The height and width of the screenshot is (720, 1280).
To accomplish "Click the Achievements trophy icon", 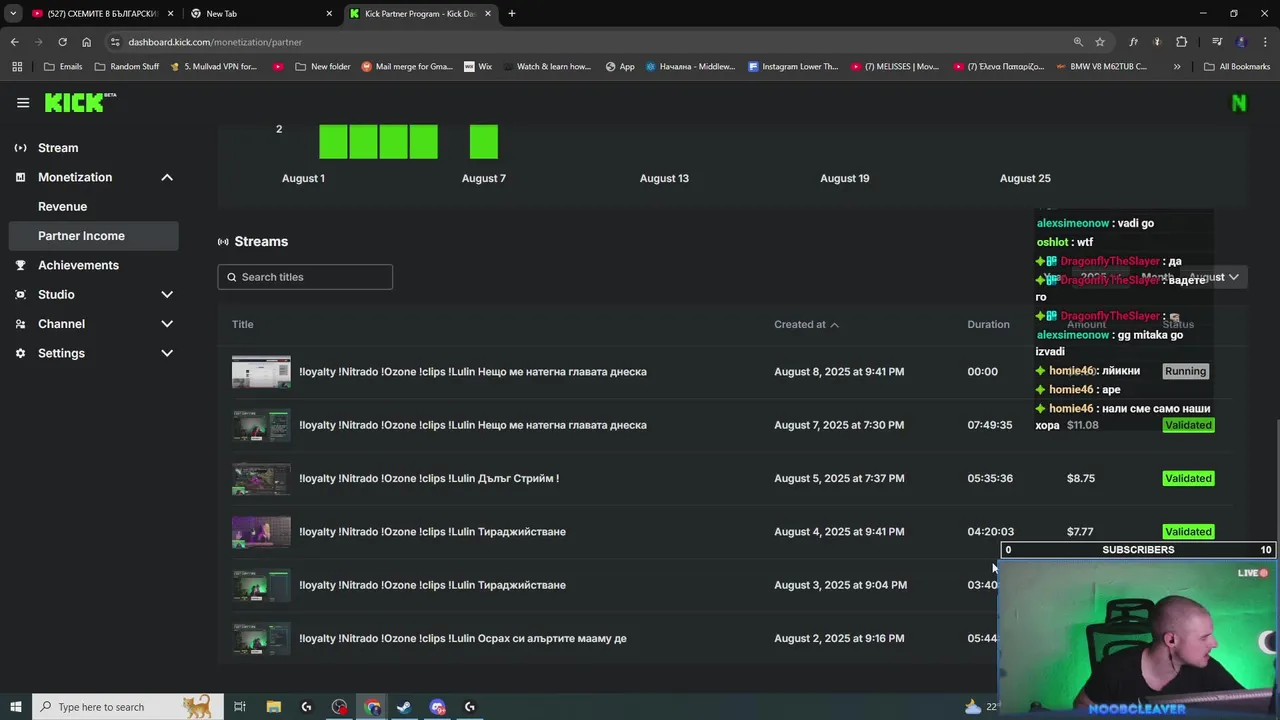I will 20,265.
